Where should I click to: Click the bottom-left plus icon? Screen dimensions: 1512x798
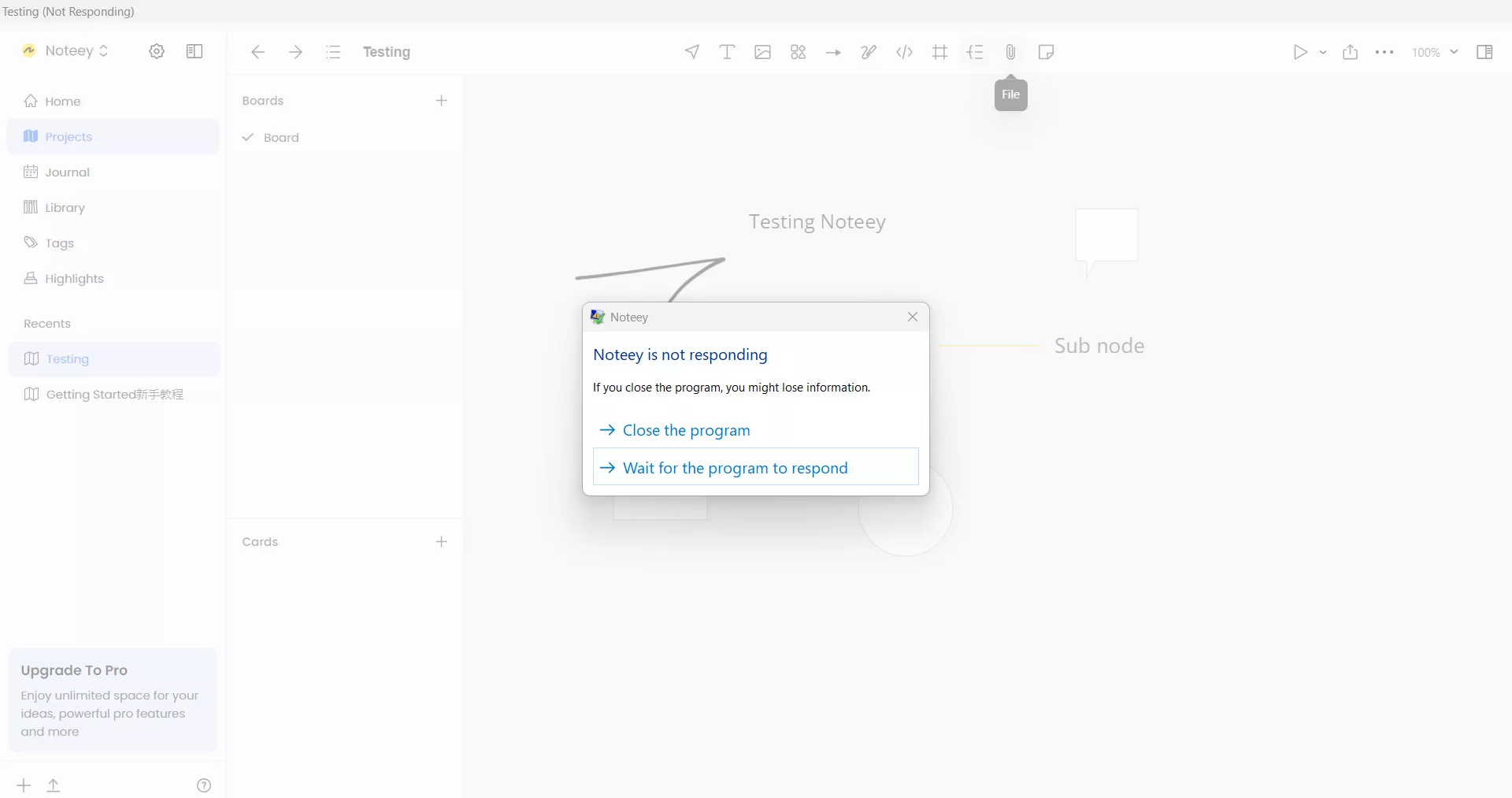coord(24,785)
